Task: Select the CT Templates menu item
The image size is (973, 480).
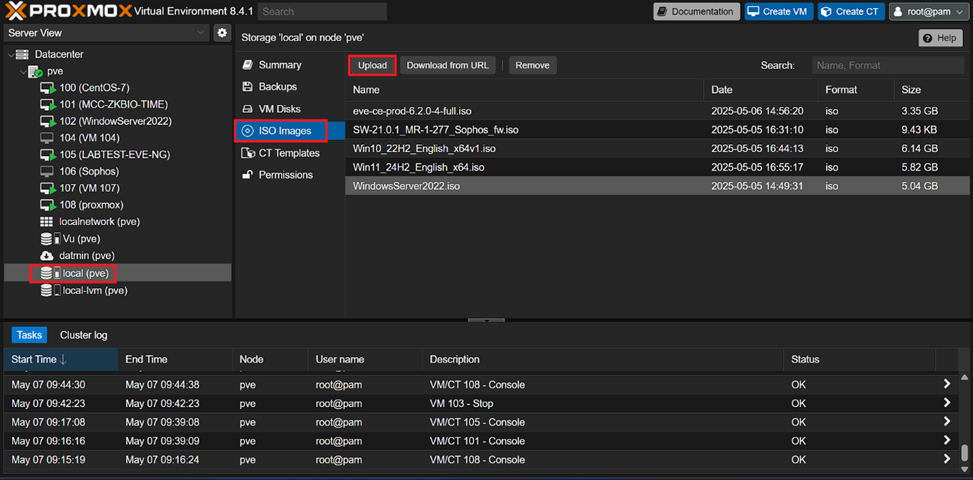Action: pos(288,153)
